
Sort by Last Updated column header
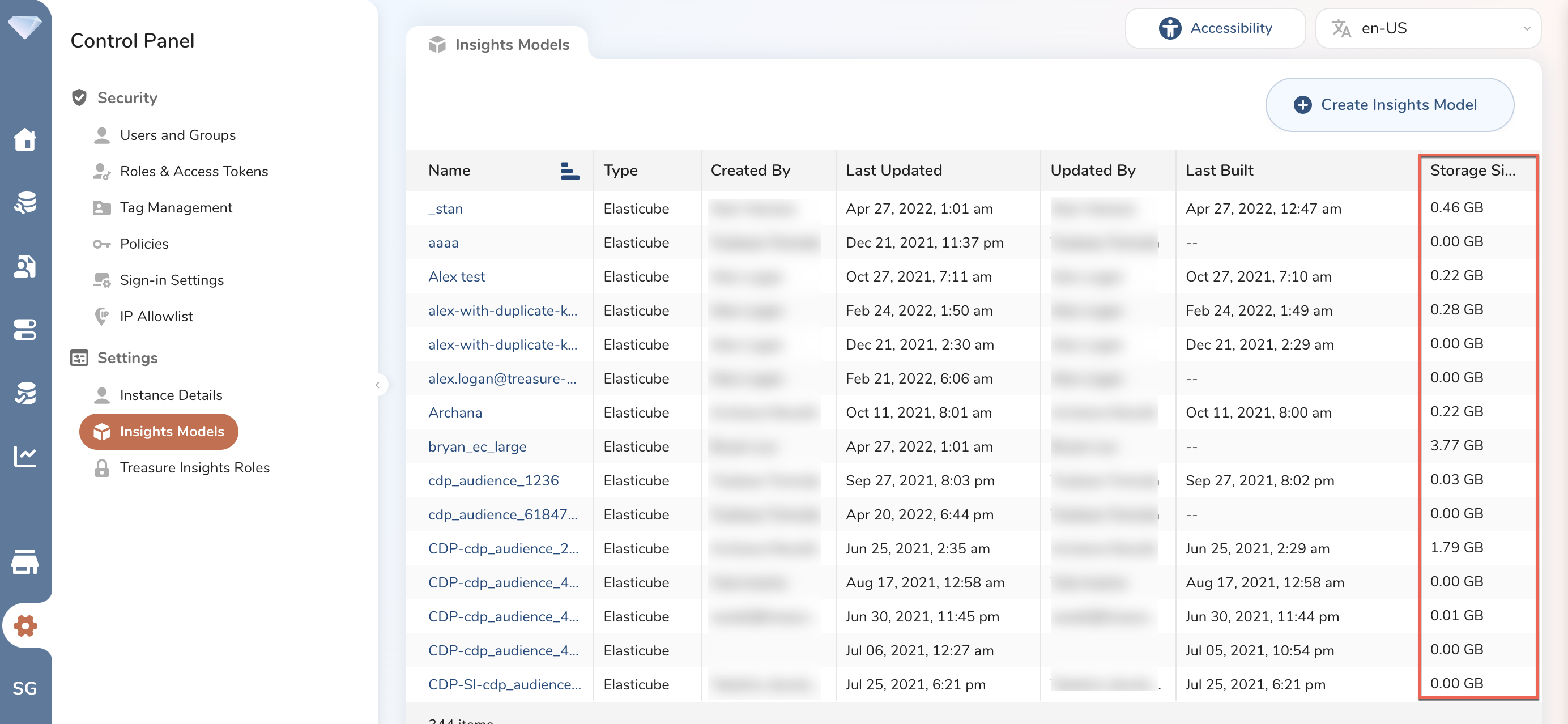pyautogui.click(x=893, y=171)
